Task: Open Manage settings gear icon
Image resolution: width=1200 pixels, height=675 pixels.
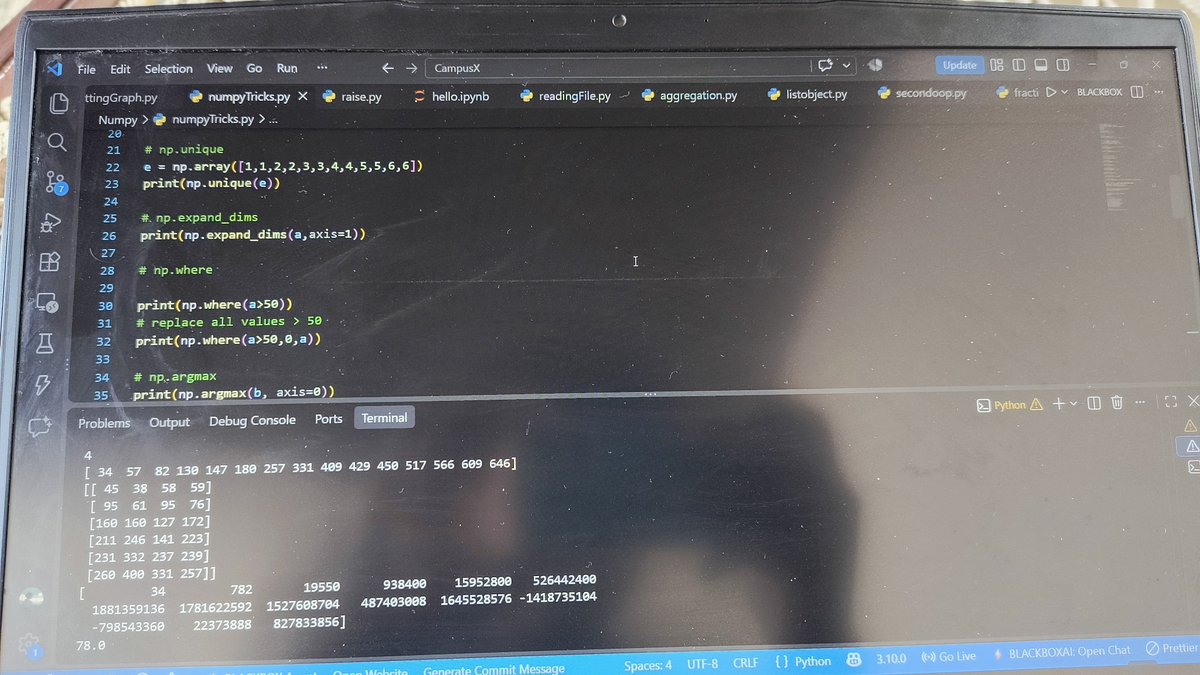Action: tap(29, 645)
